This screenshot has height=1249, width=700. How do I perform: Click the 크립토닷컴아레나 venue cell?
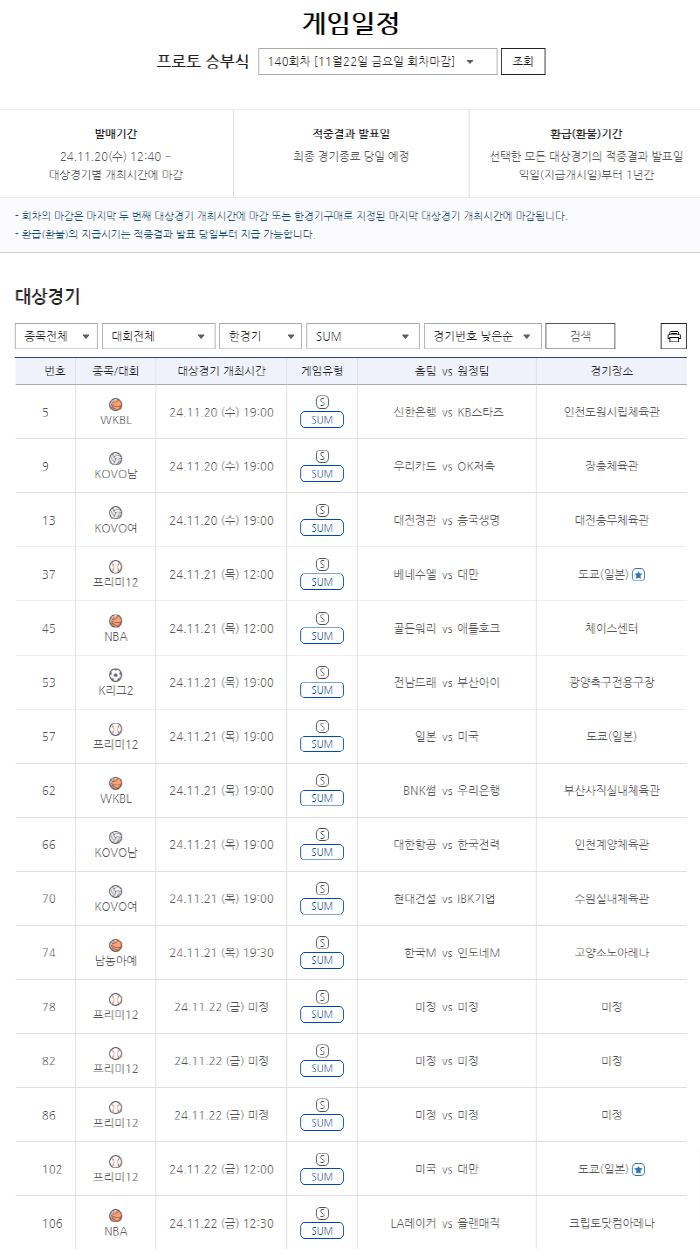coord(612,1223)
